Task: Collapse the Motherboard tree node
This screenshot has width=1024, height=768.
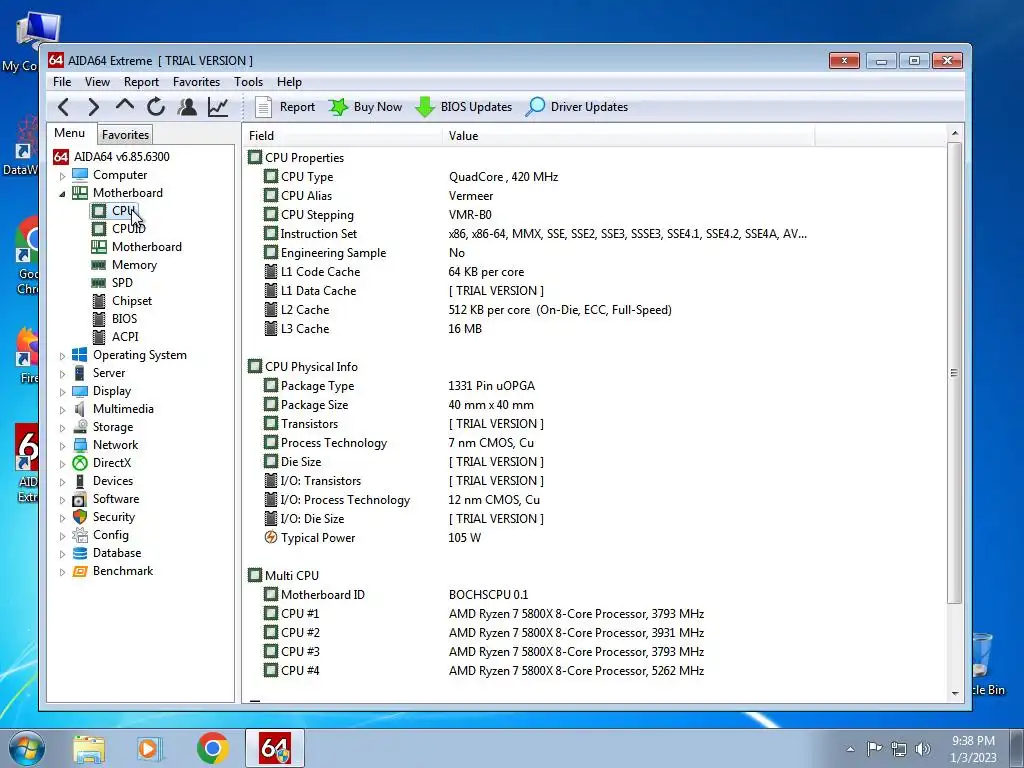Action: (63, 193)
